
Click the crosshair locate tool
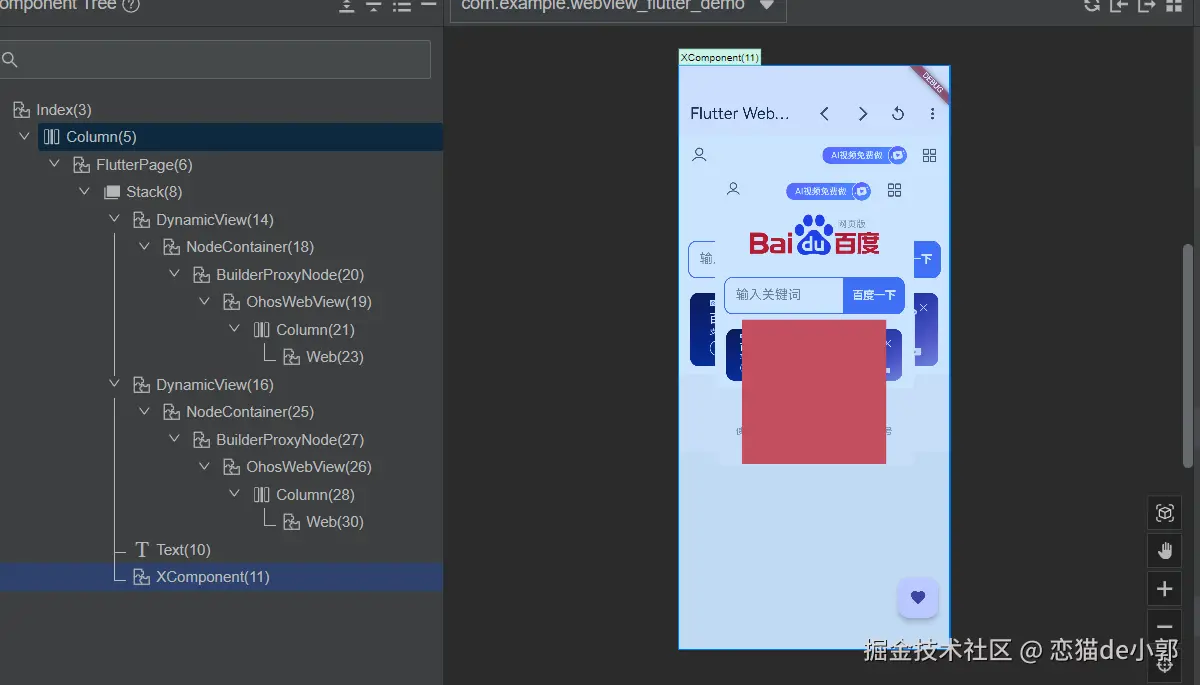1164,665
